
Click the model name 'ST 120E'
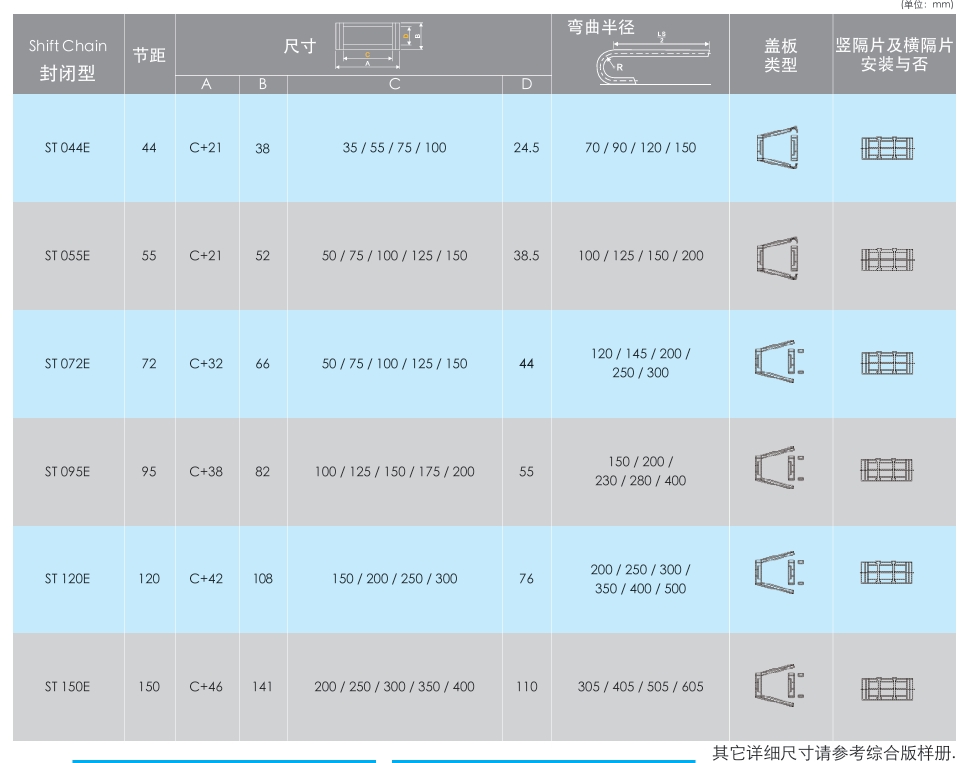point(67,579)
